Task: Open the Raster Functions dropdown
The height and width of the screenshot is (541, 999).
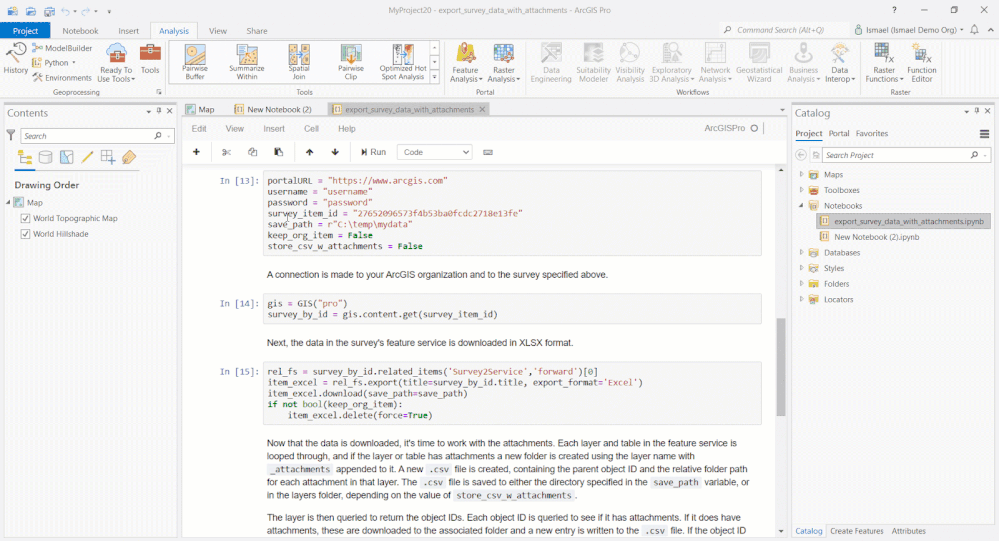Action: tap(884, 62)
